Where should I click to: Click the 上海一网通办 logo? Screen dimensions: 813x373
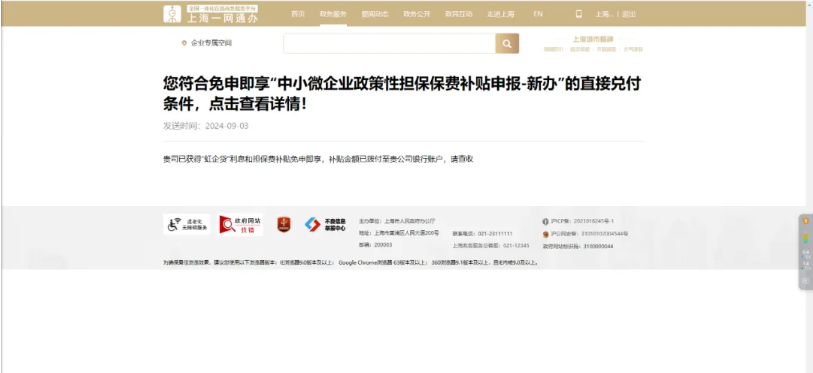211,14
